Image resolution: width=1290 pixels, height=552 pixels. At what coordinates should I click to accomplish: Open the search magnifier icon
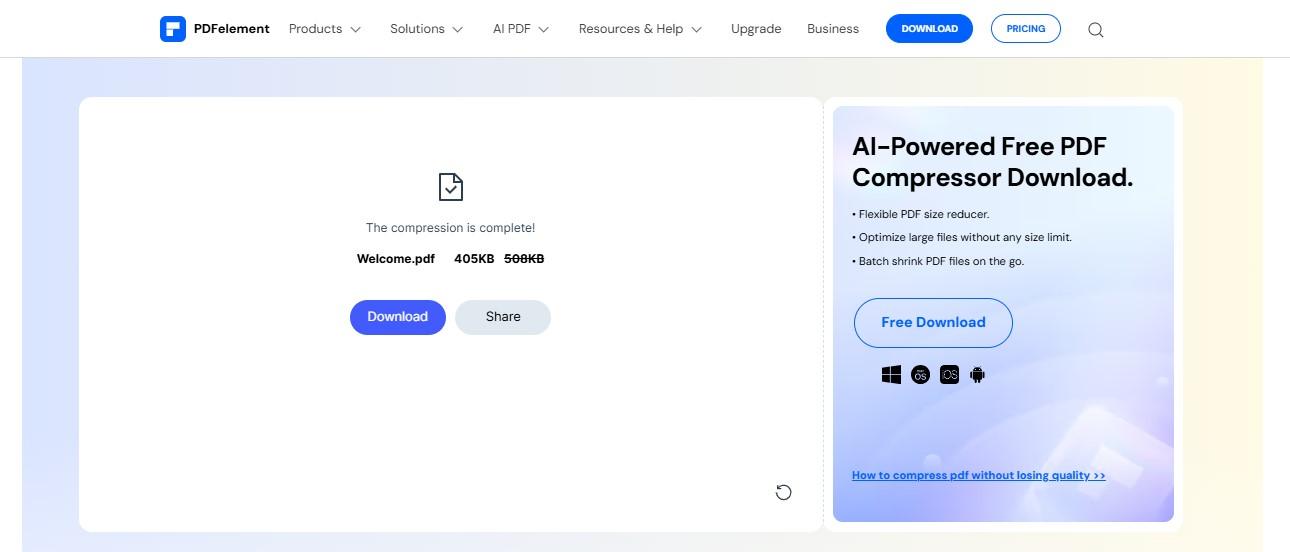coord(1095,30)
